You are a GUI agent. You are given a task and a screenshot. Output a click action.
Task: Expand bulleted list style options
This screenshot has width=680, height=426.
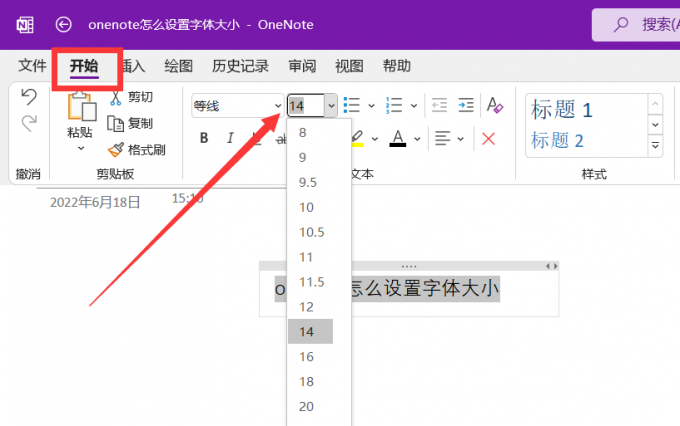tap(371, 105)
